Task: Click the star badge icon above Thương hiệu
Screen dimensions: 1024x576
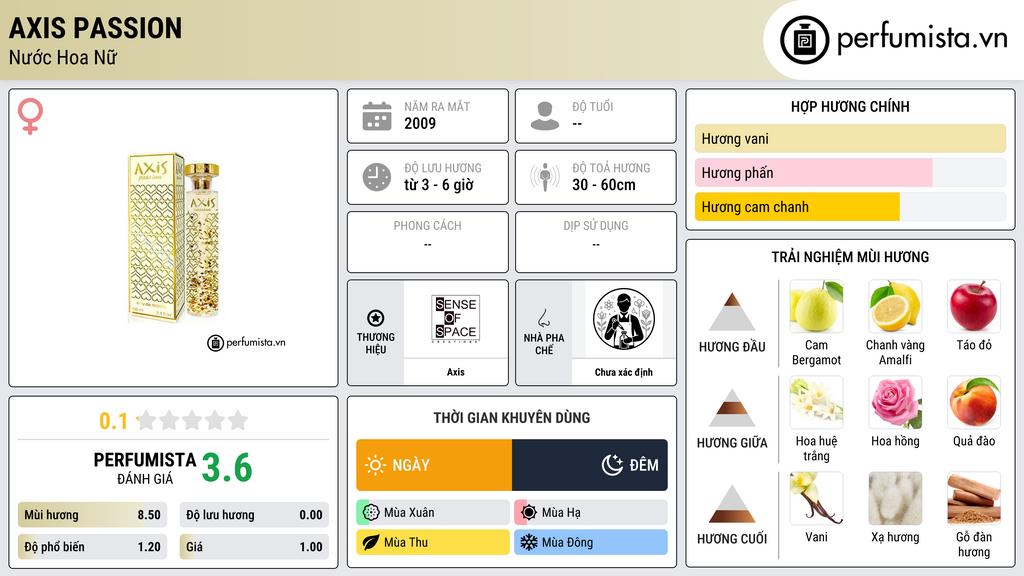Action: (376, 318)
